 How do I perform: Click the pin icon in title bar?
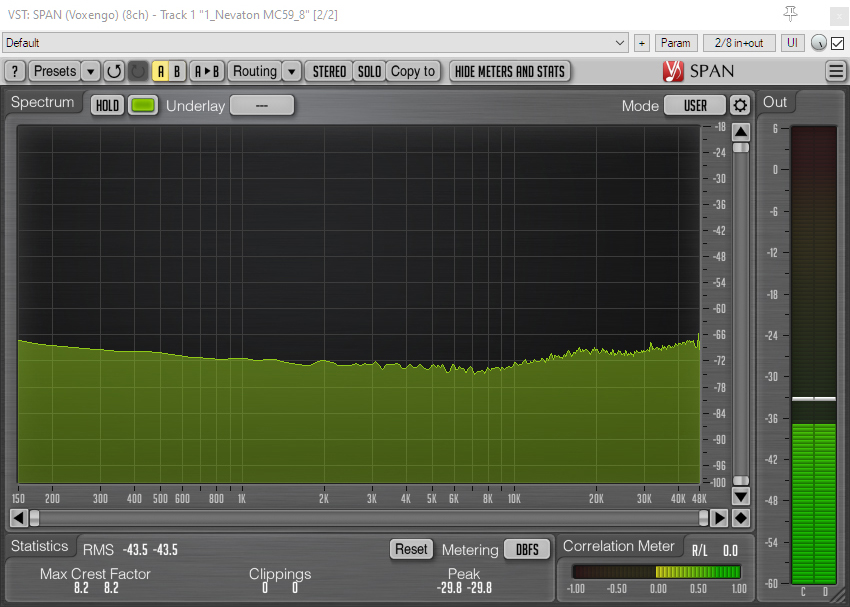point(791,13)
